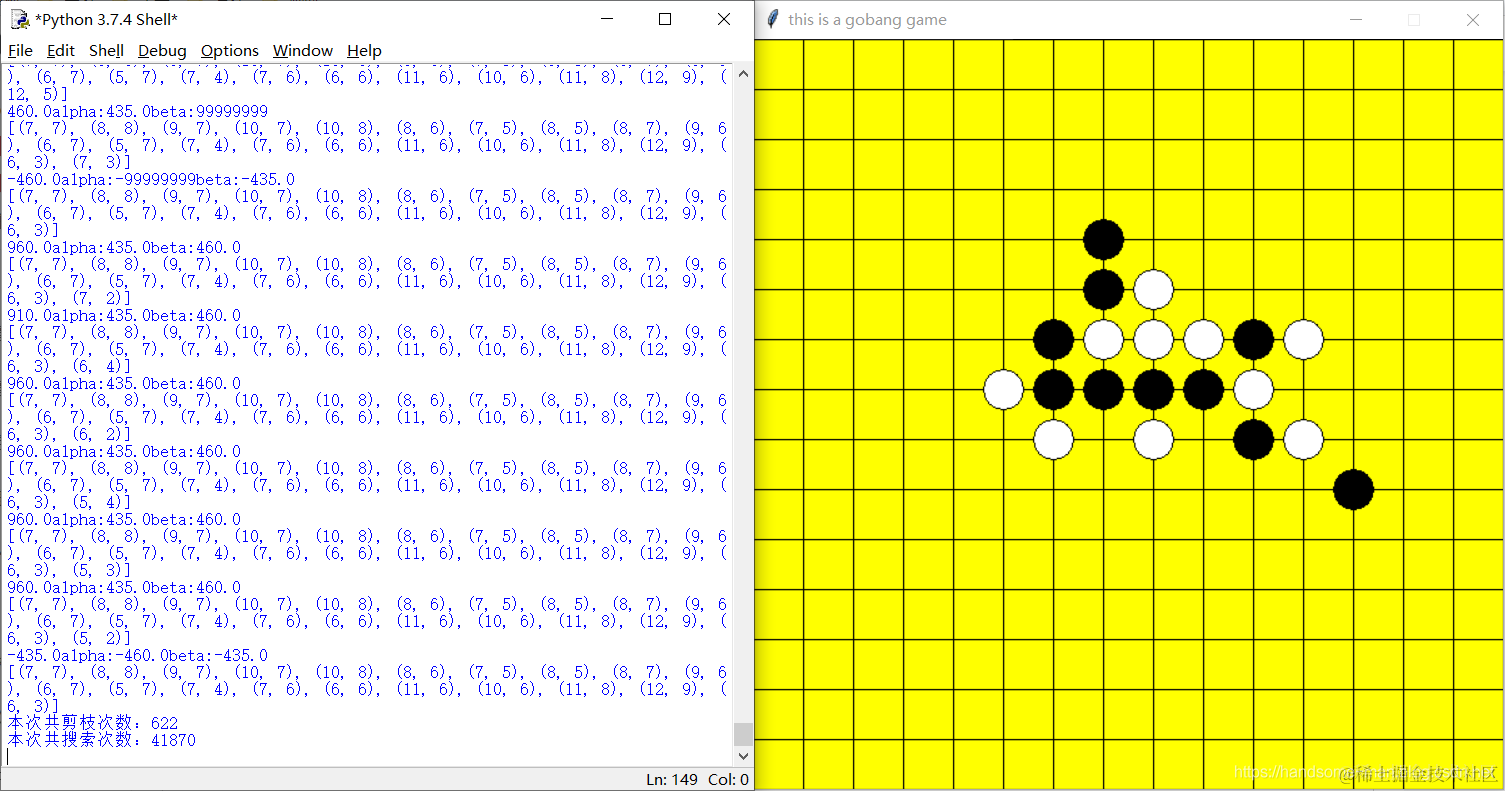The image size is (1505, 791).
Task: Open the Debug menu
Action: click(x=162, y=50)
